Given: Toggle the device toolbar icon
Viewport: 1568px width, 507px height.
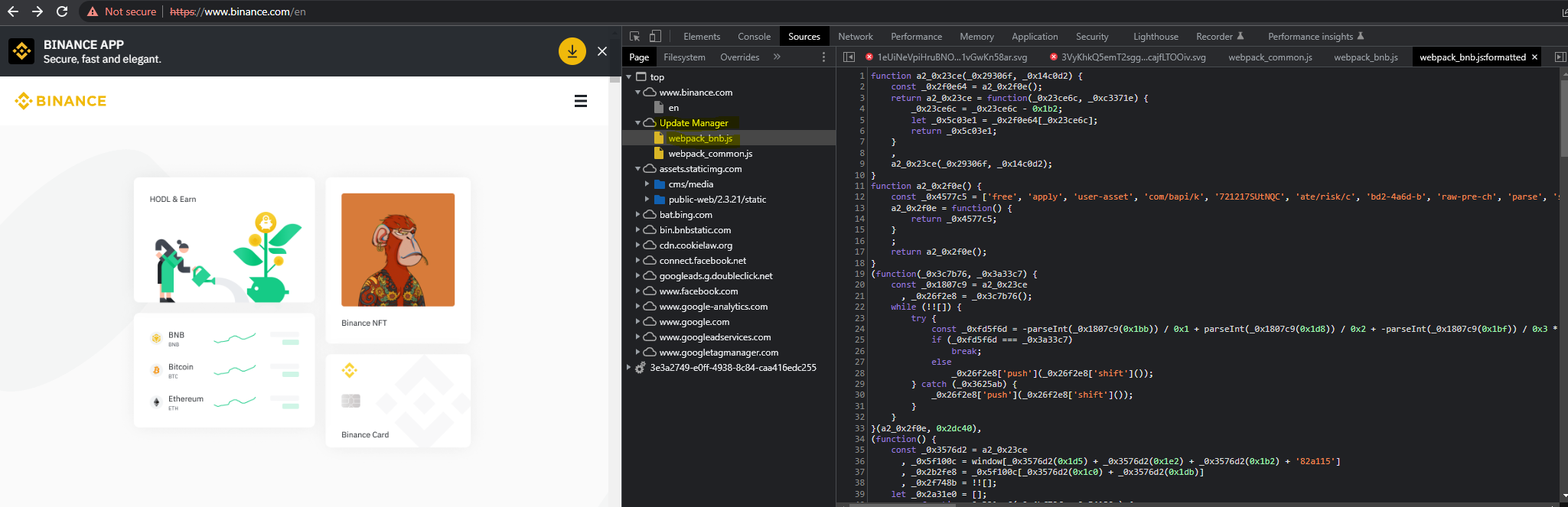Looking at the screenshot, I should point(655,36).
